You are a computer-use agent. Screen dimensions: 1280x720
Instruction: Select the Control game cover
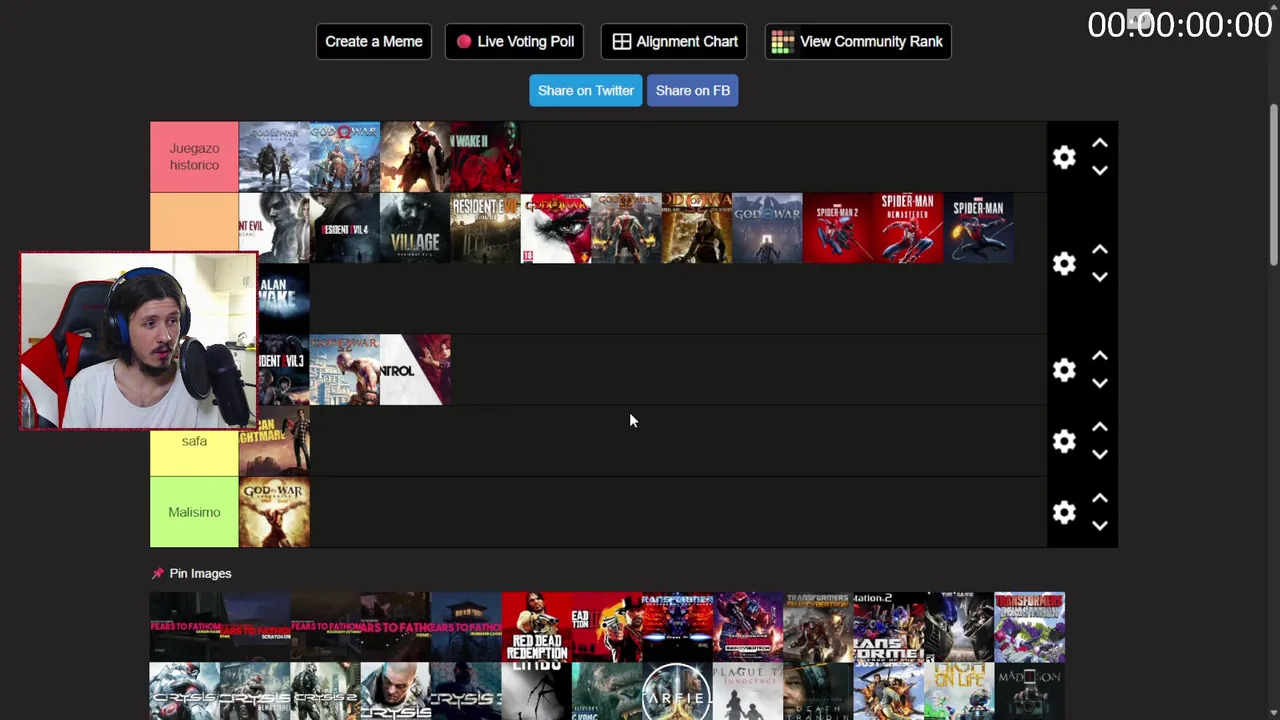tap(415, 370)
